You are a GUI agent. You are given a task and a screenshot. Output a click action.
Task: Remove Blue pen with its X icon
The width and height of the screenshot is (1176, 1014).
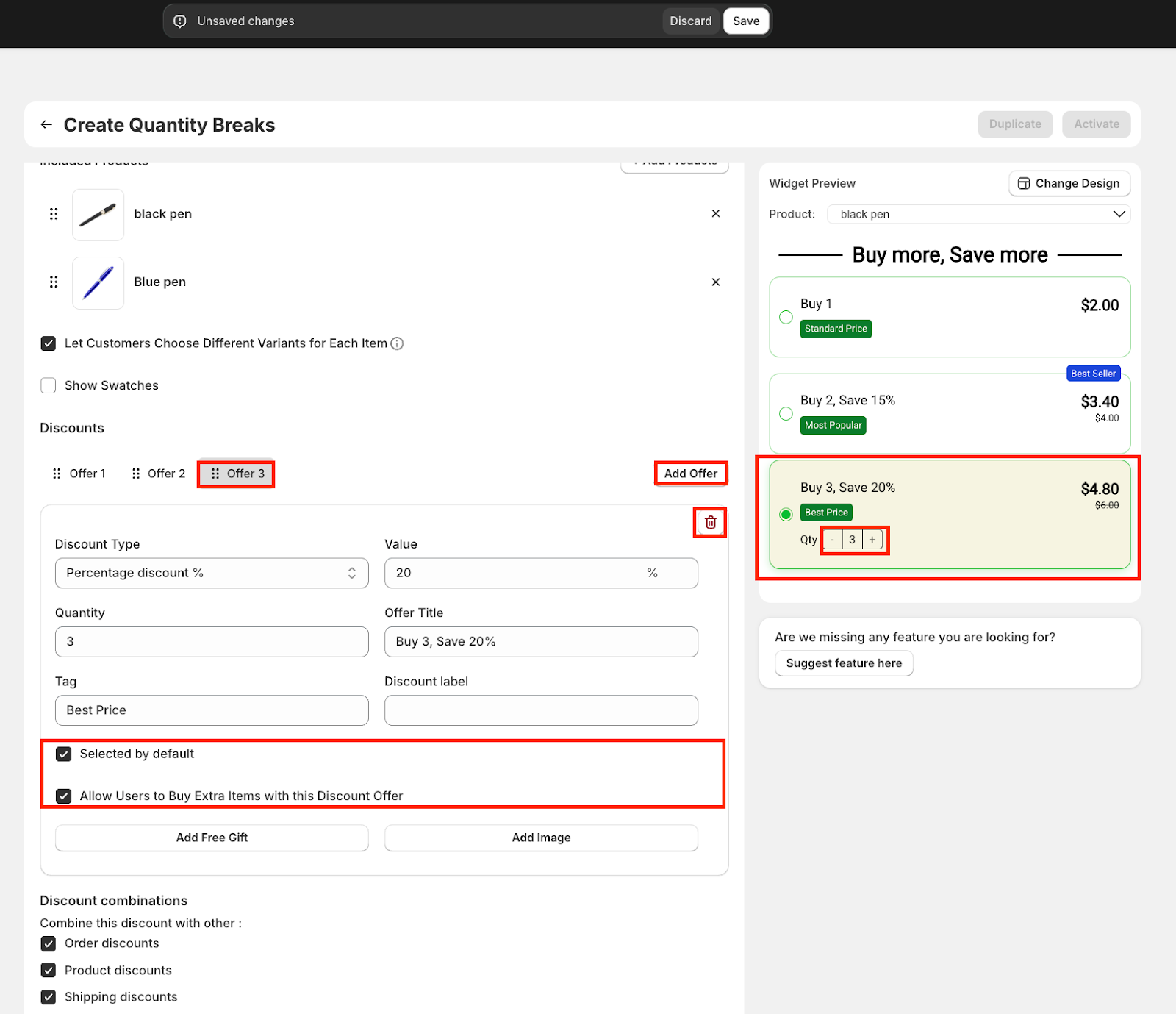pyautogui.click(x=715, y=282)
